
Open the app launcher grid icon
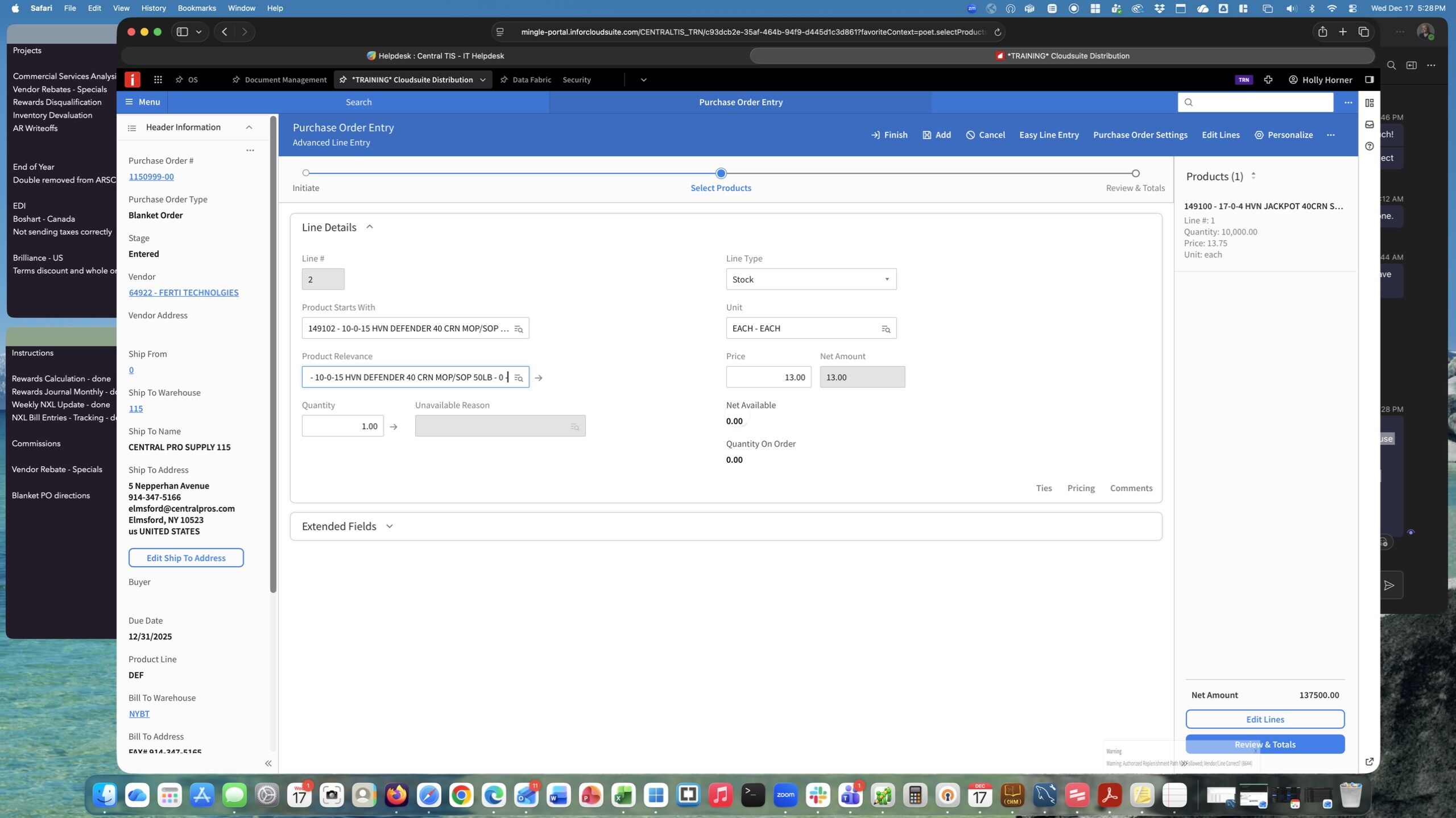point(158,80)
